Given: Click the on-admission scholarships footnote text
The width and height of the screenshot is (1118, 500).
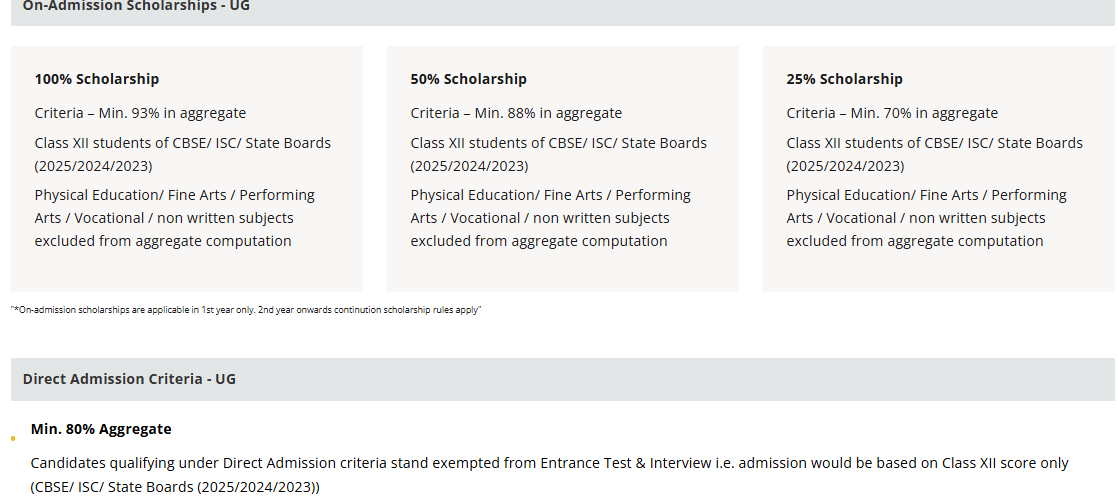Looking at the screenshot, I should 246,310.
